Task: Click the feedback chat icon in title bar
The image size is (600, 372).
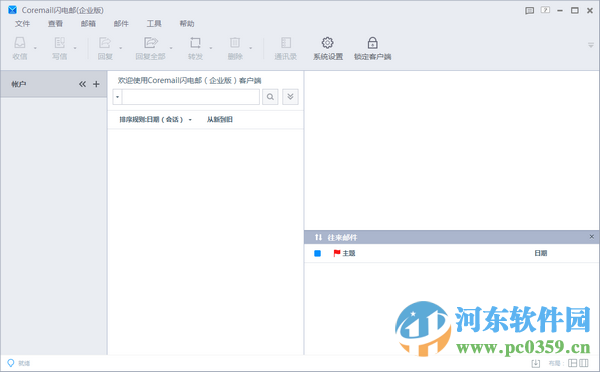Action: (530, 10)
